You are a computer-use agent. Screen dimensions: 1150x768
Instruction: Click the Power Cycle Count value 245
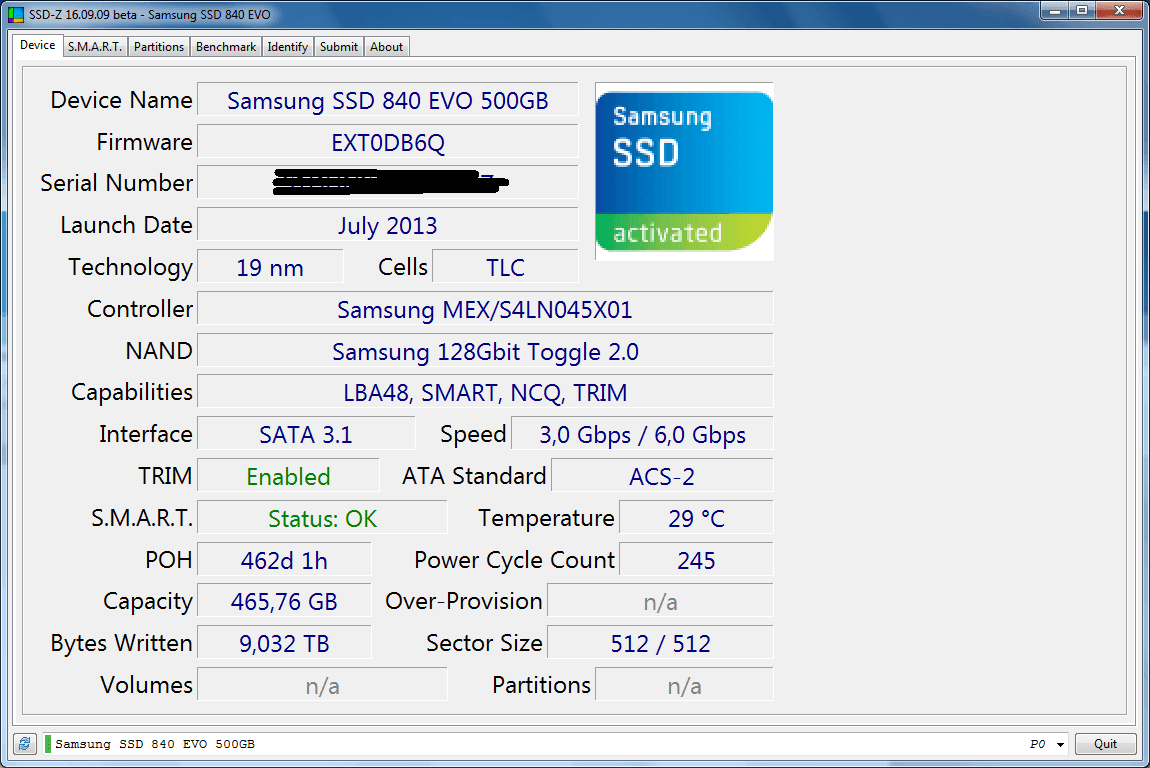coord(696,560)
